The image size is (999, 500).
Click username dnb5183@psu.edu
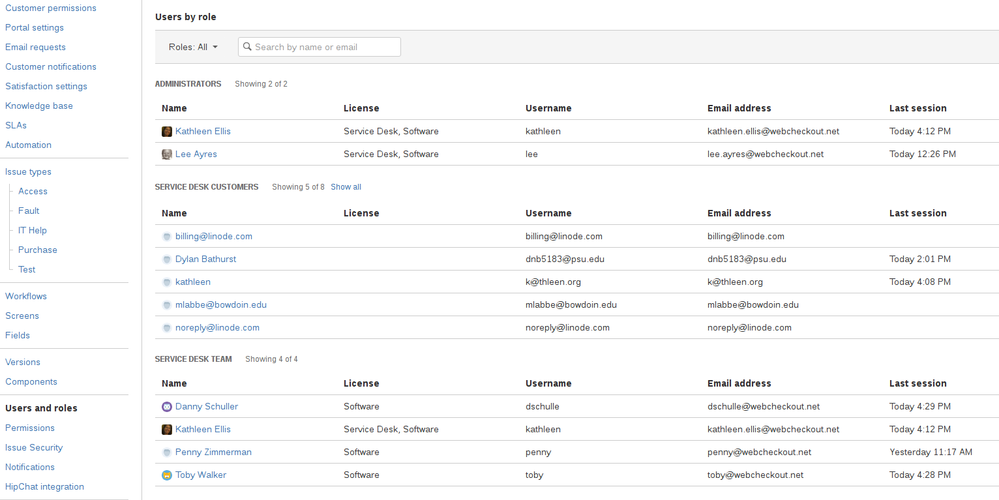[x=565, y=259]
